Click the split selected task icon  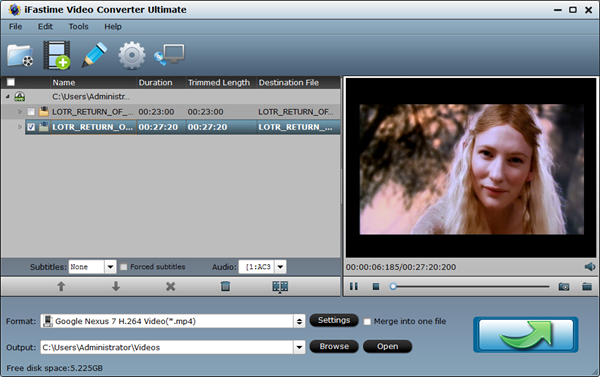pos(280,287)
